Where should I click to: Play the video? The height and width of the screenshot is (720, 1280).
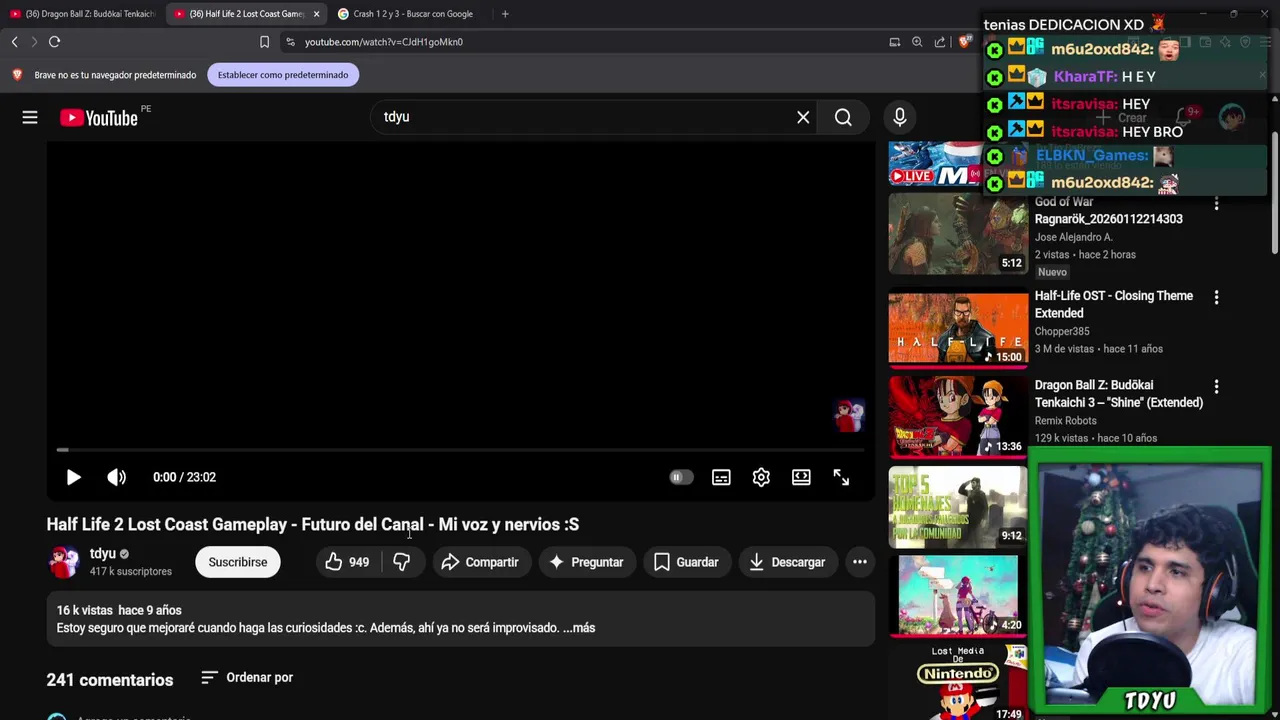click(x=73, y=478)
